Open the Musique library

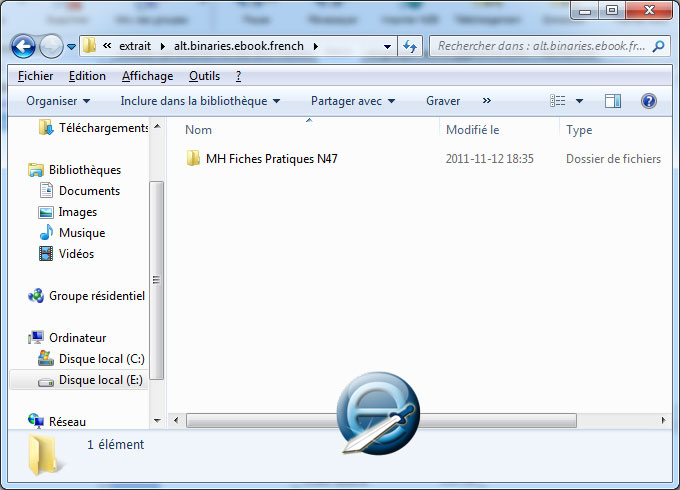click(82, 233)
